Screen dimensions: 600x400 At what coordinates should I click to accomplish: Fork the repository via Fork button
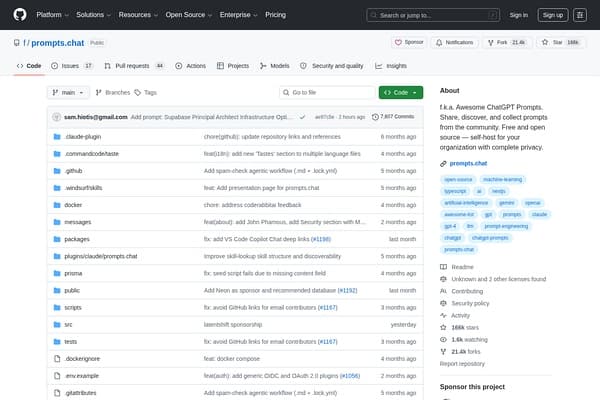coord(507,42)
